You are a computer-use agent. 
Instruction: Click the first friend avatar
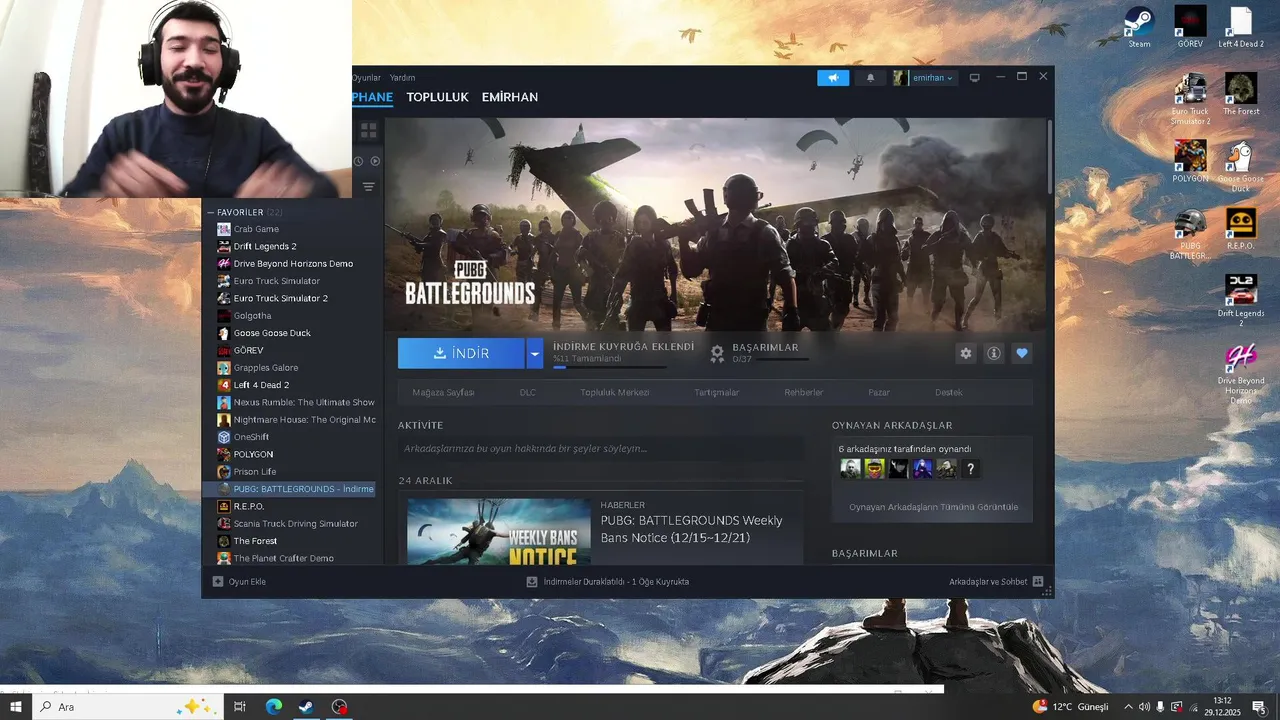850,468
